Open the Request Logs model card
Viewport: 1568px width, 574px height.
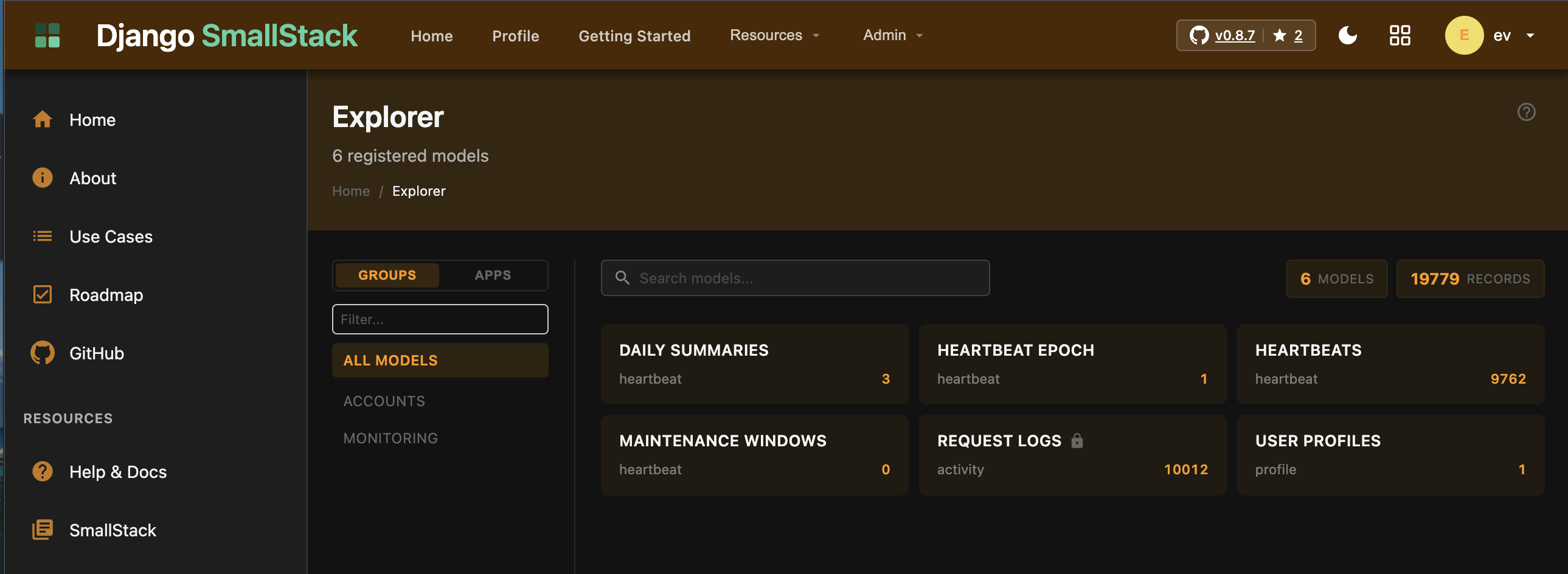(x=1071, y=455)
